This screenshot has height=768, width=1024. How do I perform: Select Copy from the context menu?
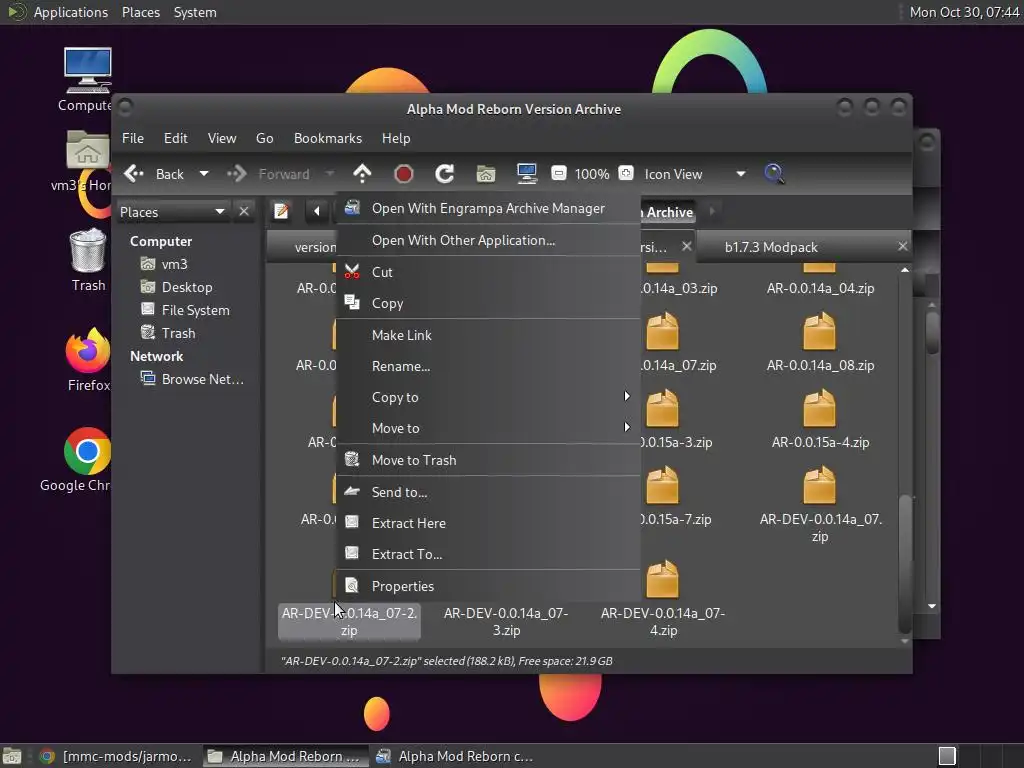point(488,304)
